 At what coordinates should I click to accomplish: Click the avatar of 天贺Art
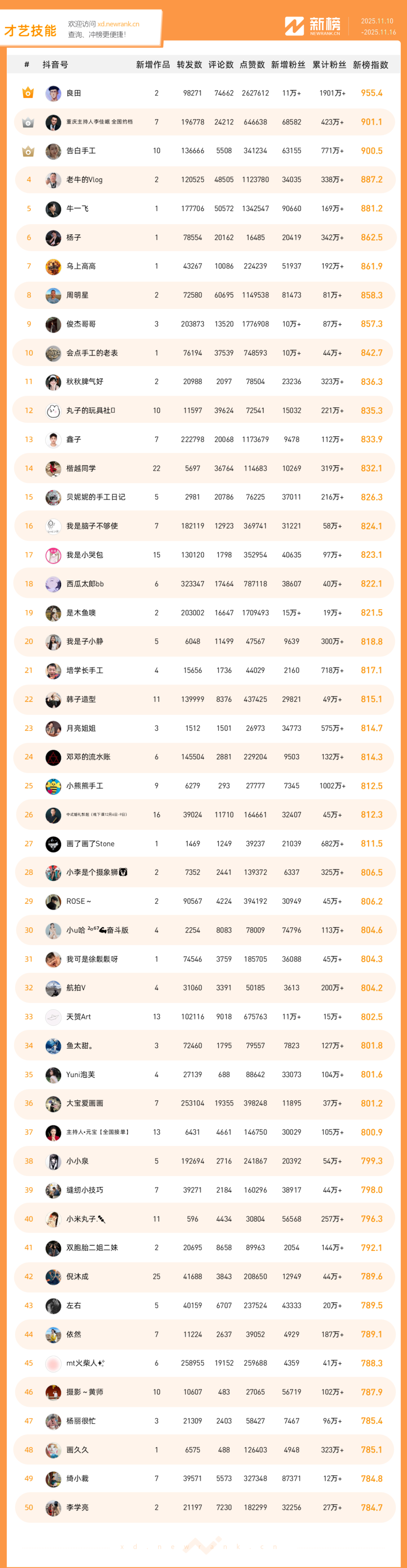54,1017
